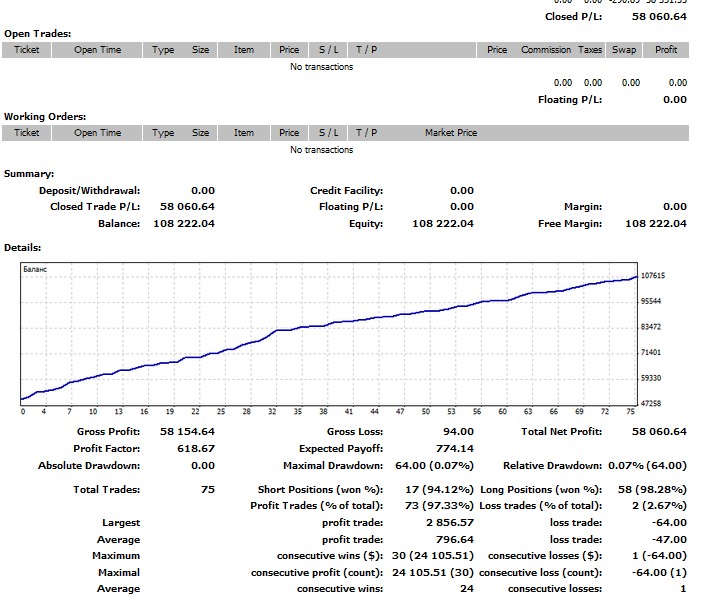
Task: Click the Largest profit trade value 2 856.57
Action: 450,523
